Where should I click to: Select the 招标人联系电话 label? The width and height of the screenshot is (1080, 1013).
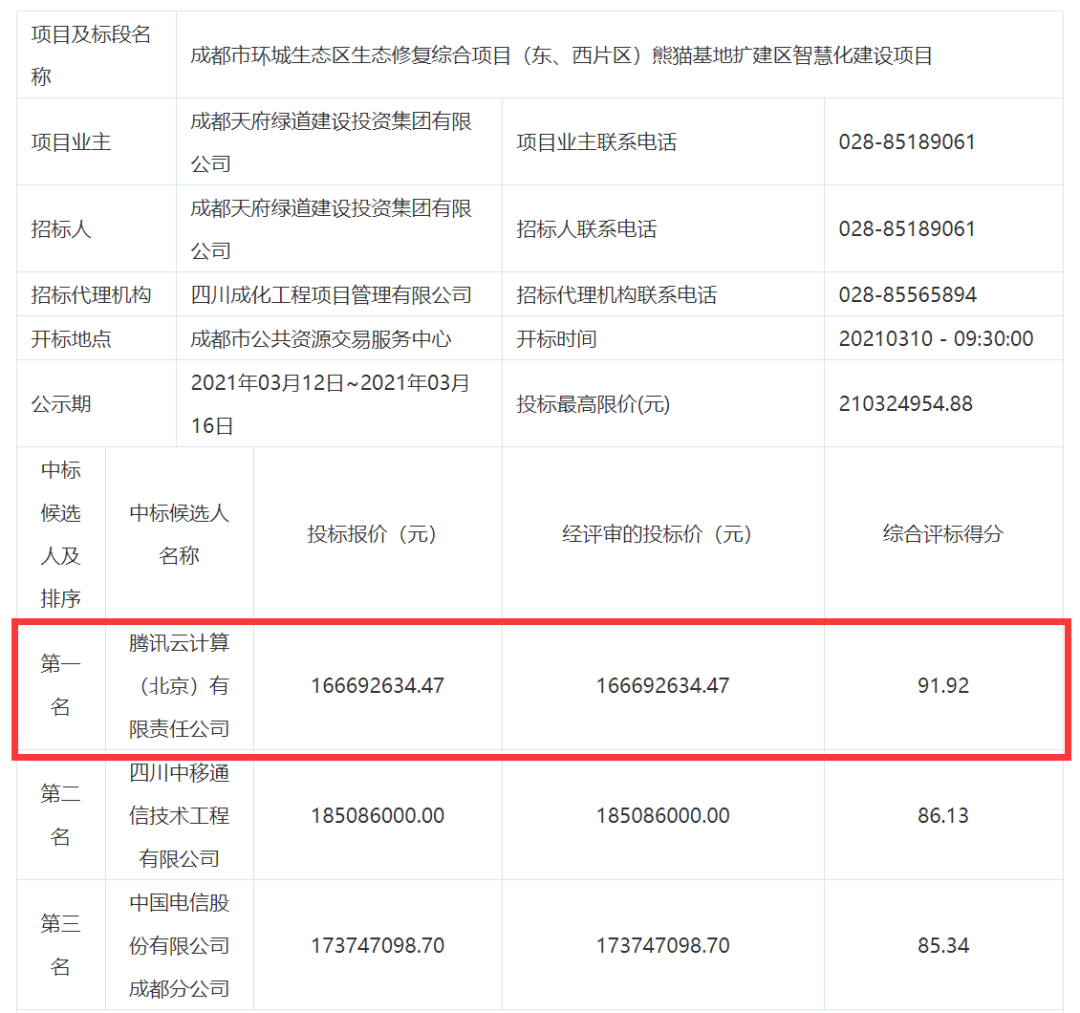click(x=587, y=229)
